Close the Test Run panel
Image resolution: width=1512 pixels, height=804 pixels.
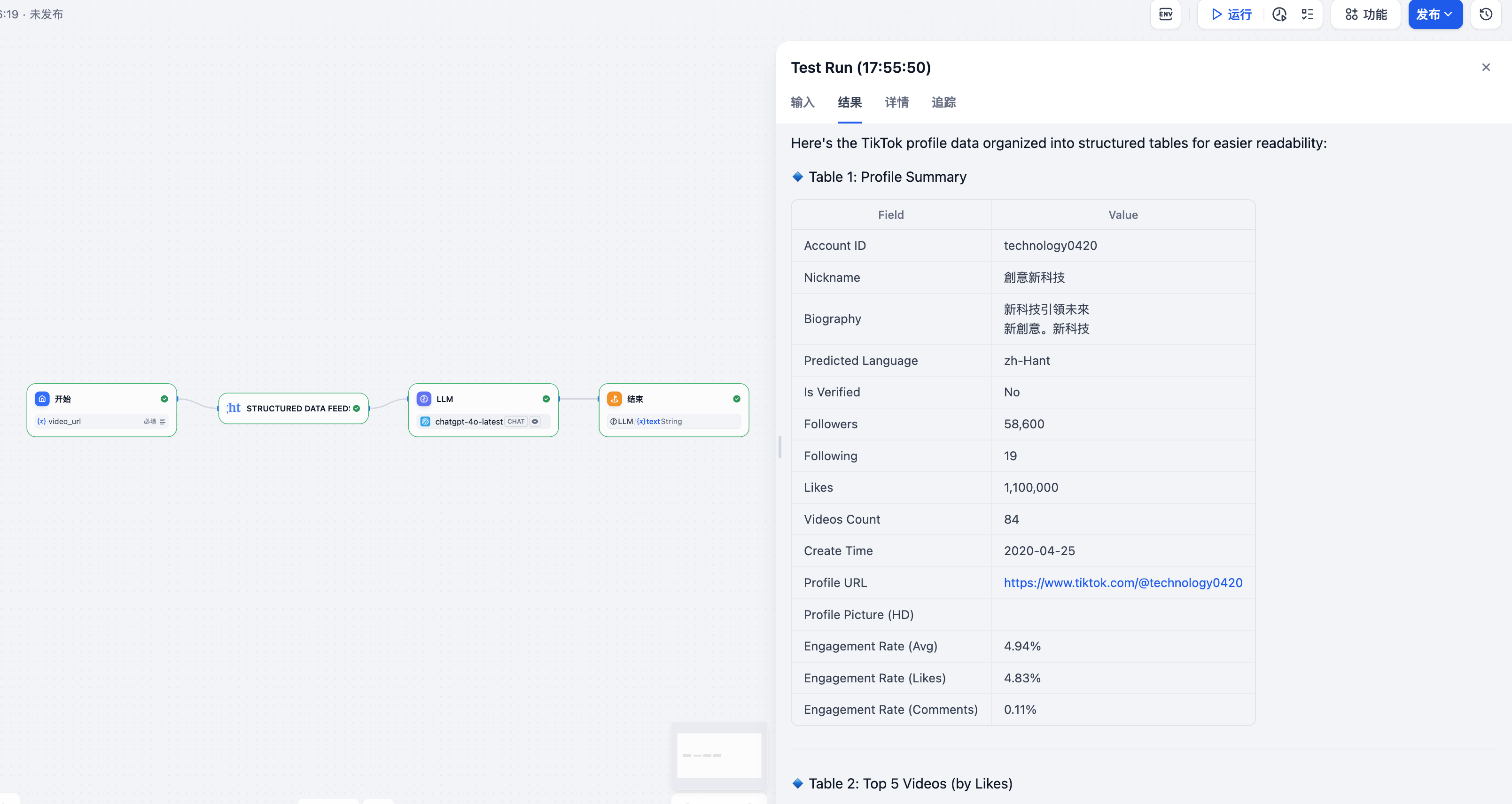tap(1486, 68)
